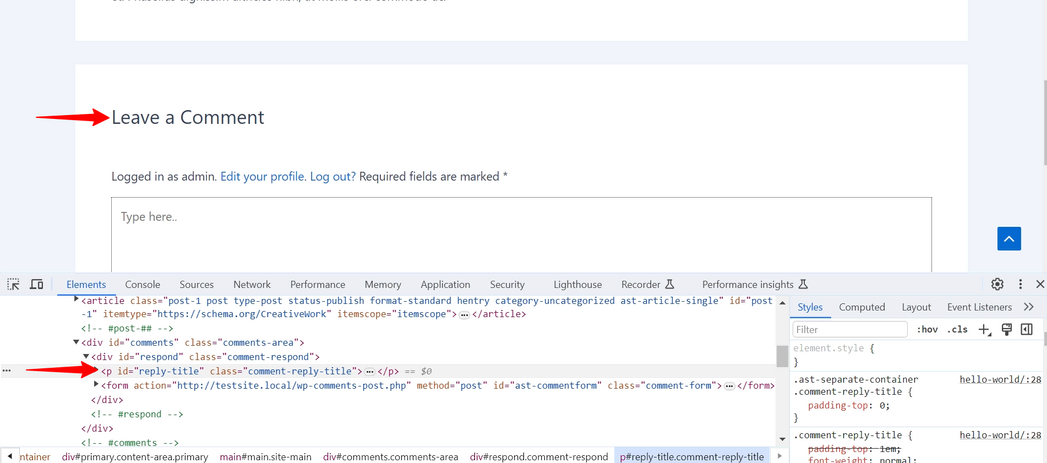Open DevTools settings gear
Image resolution: width=1047 pixels, height=463 pixels.
pyautogui.click(x=997, y=285)
